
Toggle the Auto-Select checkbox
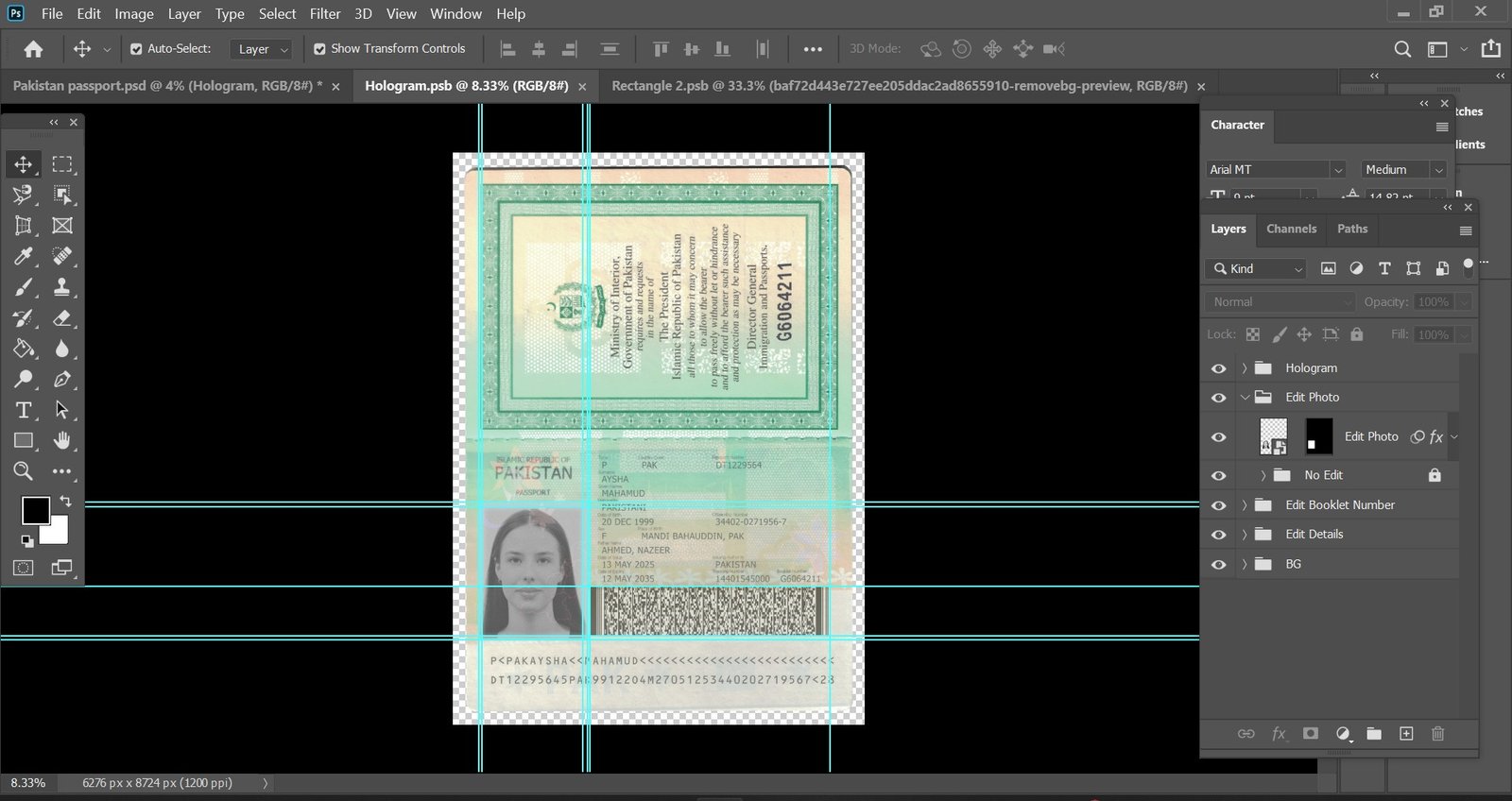click(136, 49)
